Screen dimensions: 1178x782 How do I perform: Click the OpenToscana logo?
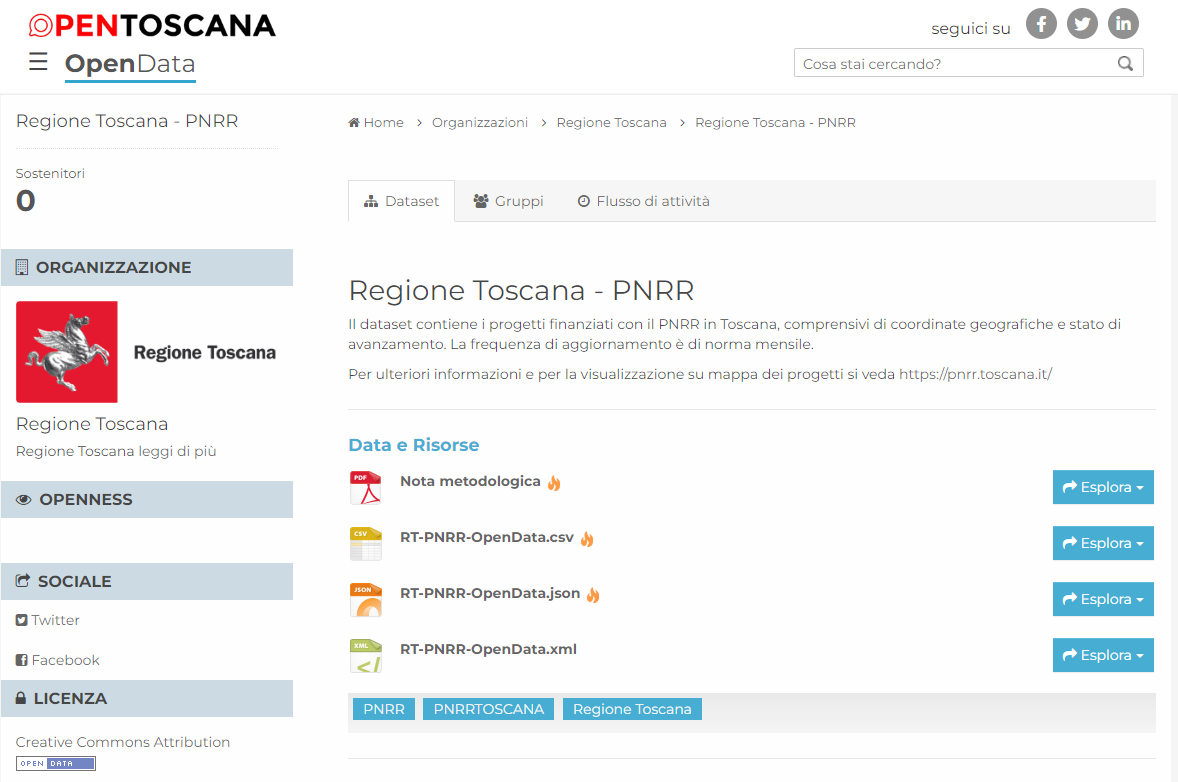click(152, 26)
